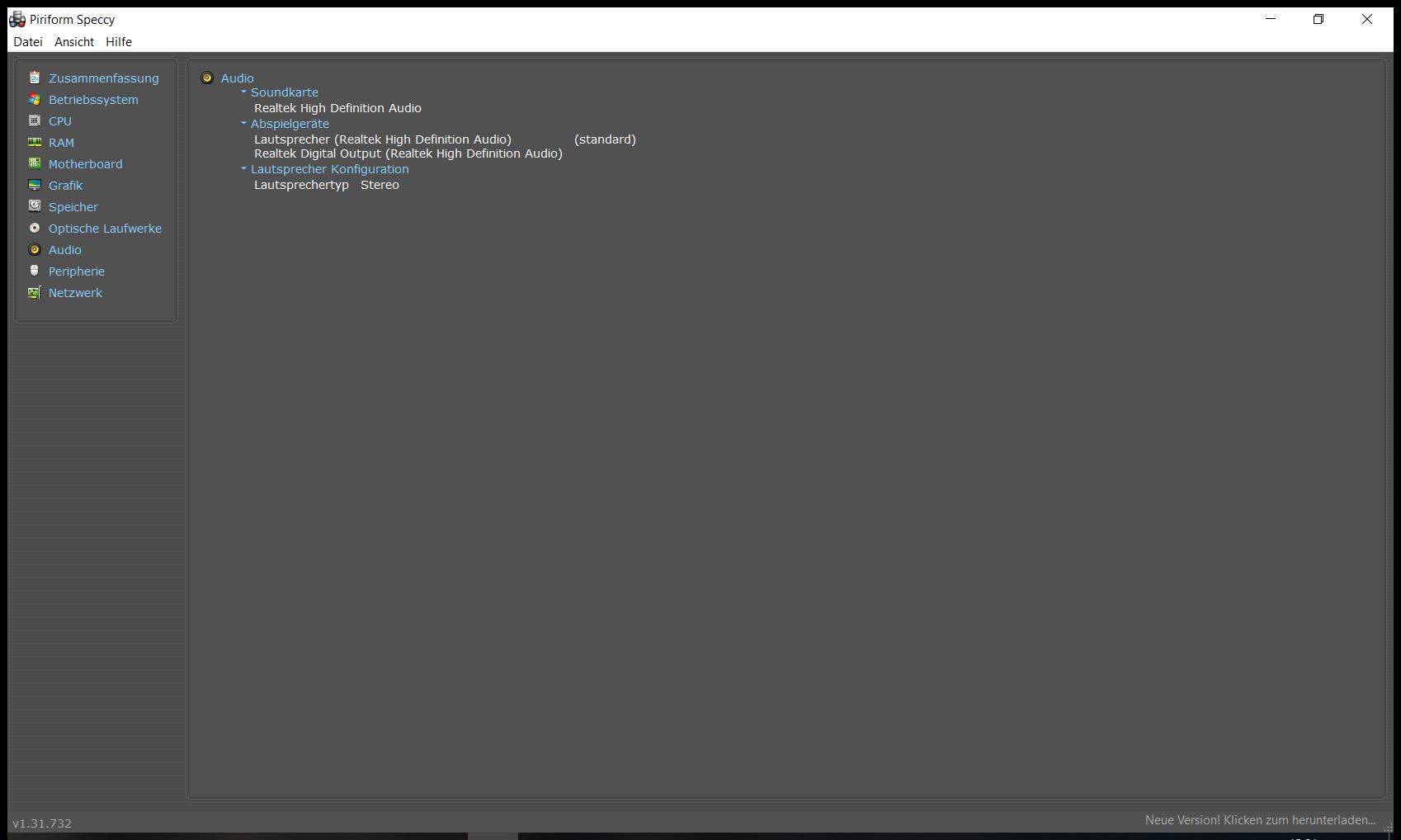Select the Realtek High Definition Audio sound card row
This screenshot has width=1401, height=840.
[x=337, y=108]
